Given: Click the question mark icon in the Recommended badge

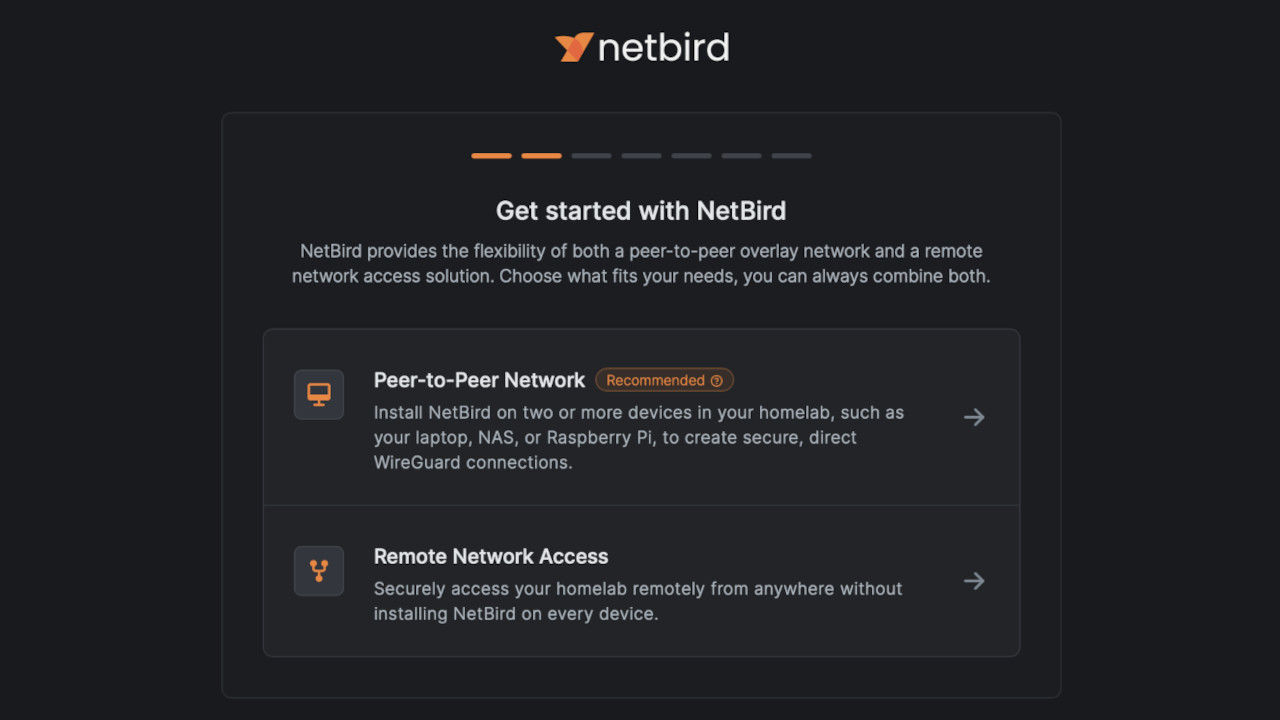Looking at the screenshot, I should [718, 380].
